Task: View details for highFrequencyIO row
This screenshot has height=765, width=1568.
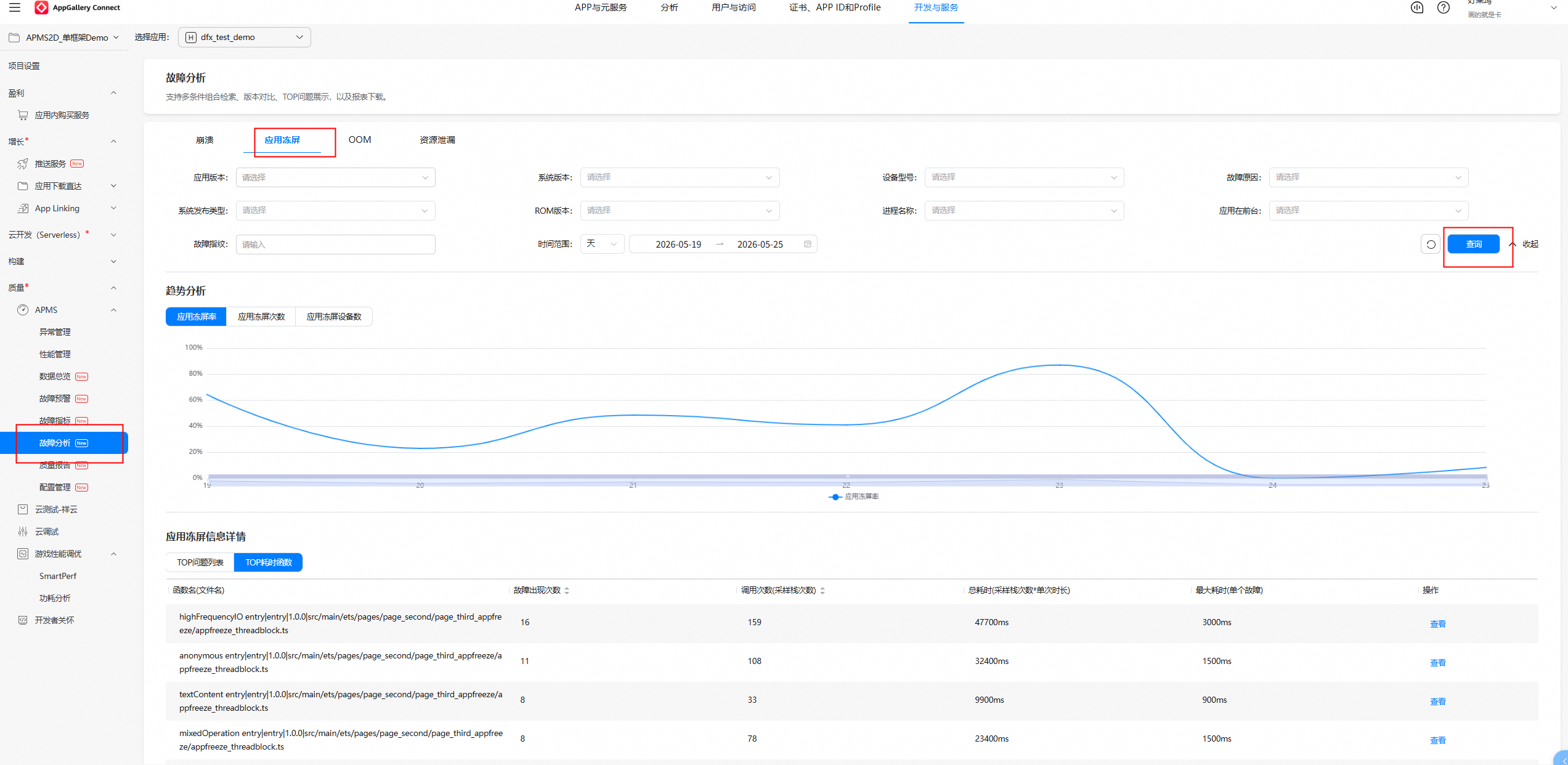Action: pyautogui.click(x=1438, y=623)
